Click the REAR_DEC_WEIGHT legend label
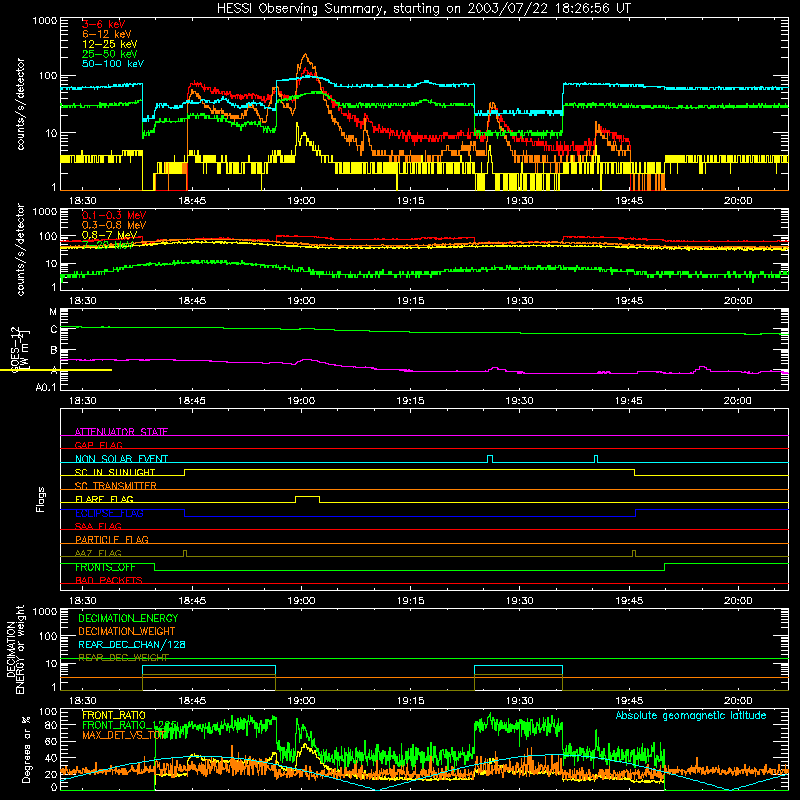The width and height of the screenshot is (800, 800). click(x=123, y=658)
